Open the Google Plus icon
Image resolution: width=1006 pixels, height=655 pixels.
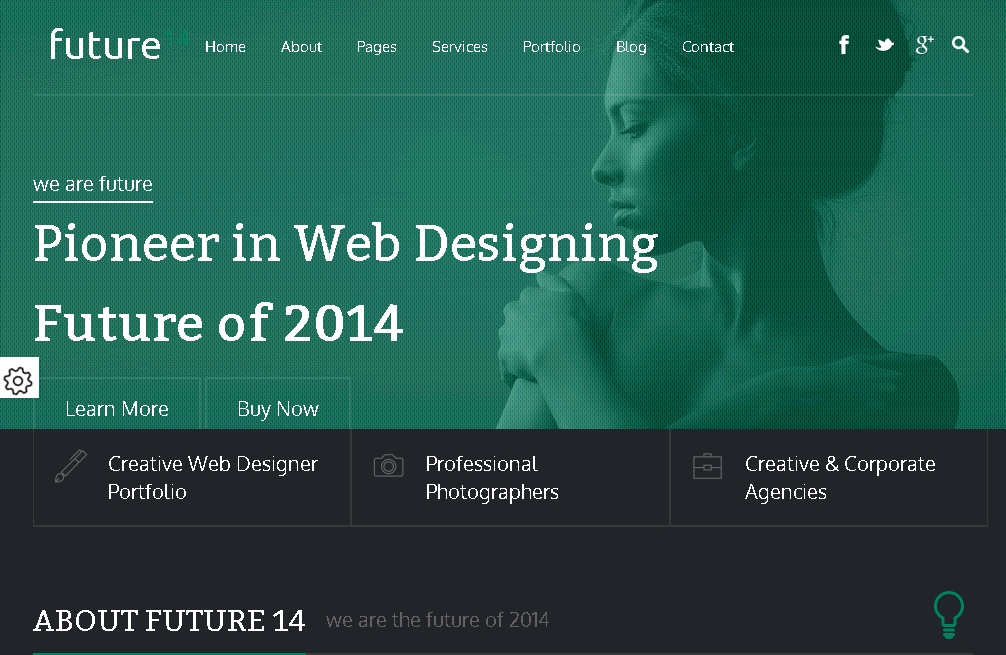pos(923,45)
